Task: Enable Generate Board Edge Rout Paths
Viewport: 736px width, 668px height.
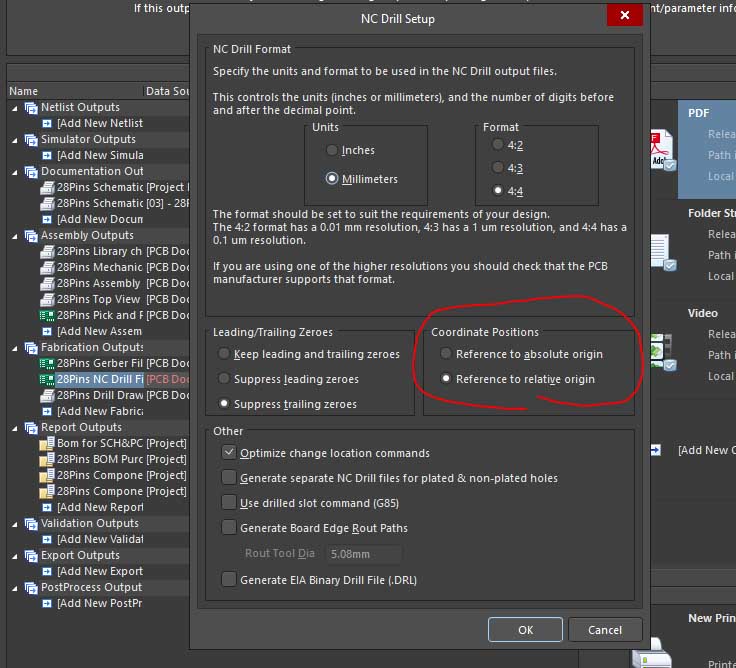Action: coord(230,528)
